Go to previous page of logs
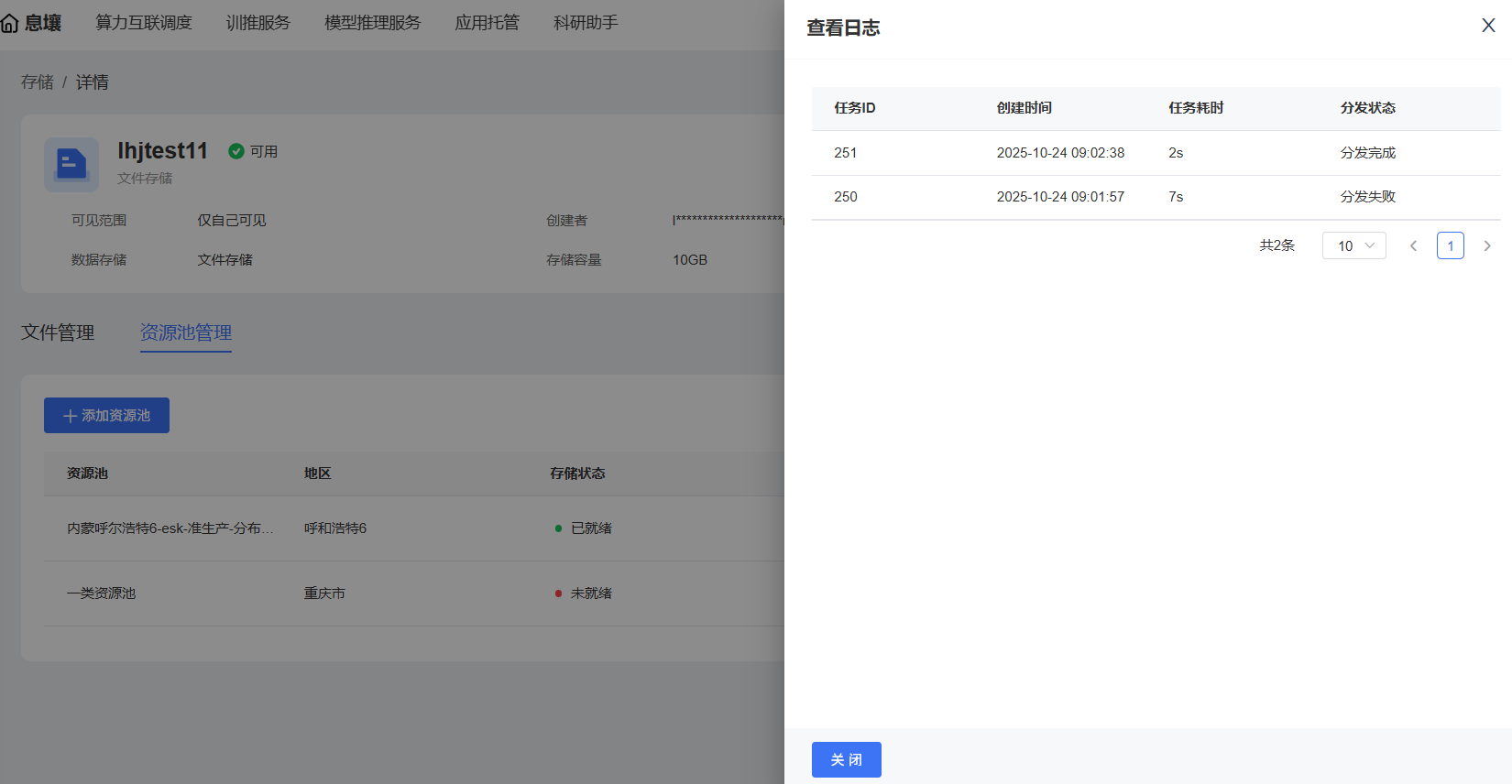 tap(1413, 245)
